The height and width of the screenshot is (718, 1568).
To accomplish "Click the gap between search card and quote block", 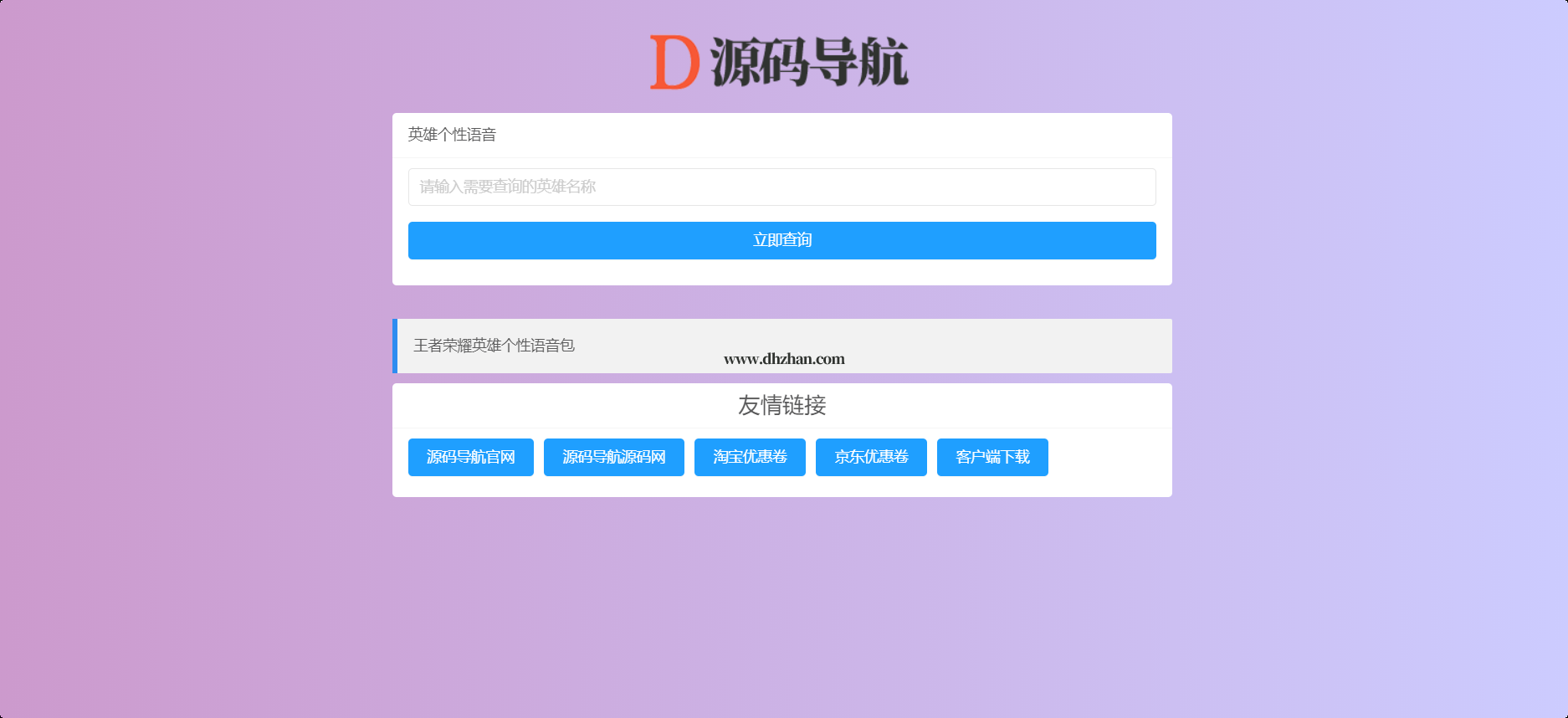I will tap(781, 302).
